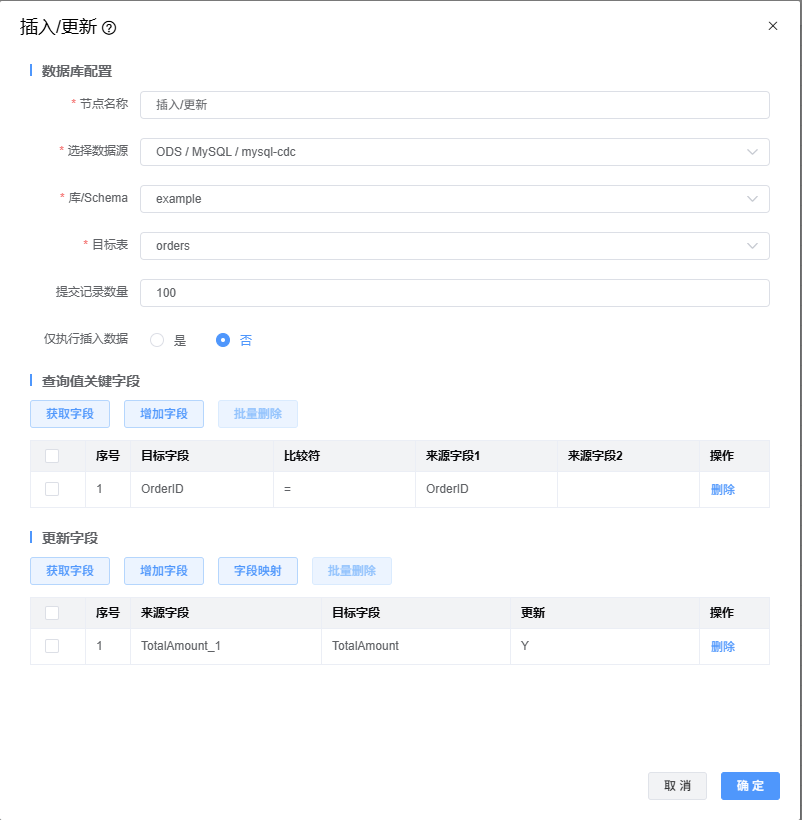
Task: Check the TotalAmount_1 row checkbox
Action: (52, 646)
